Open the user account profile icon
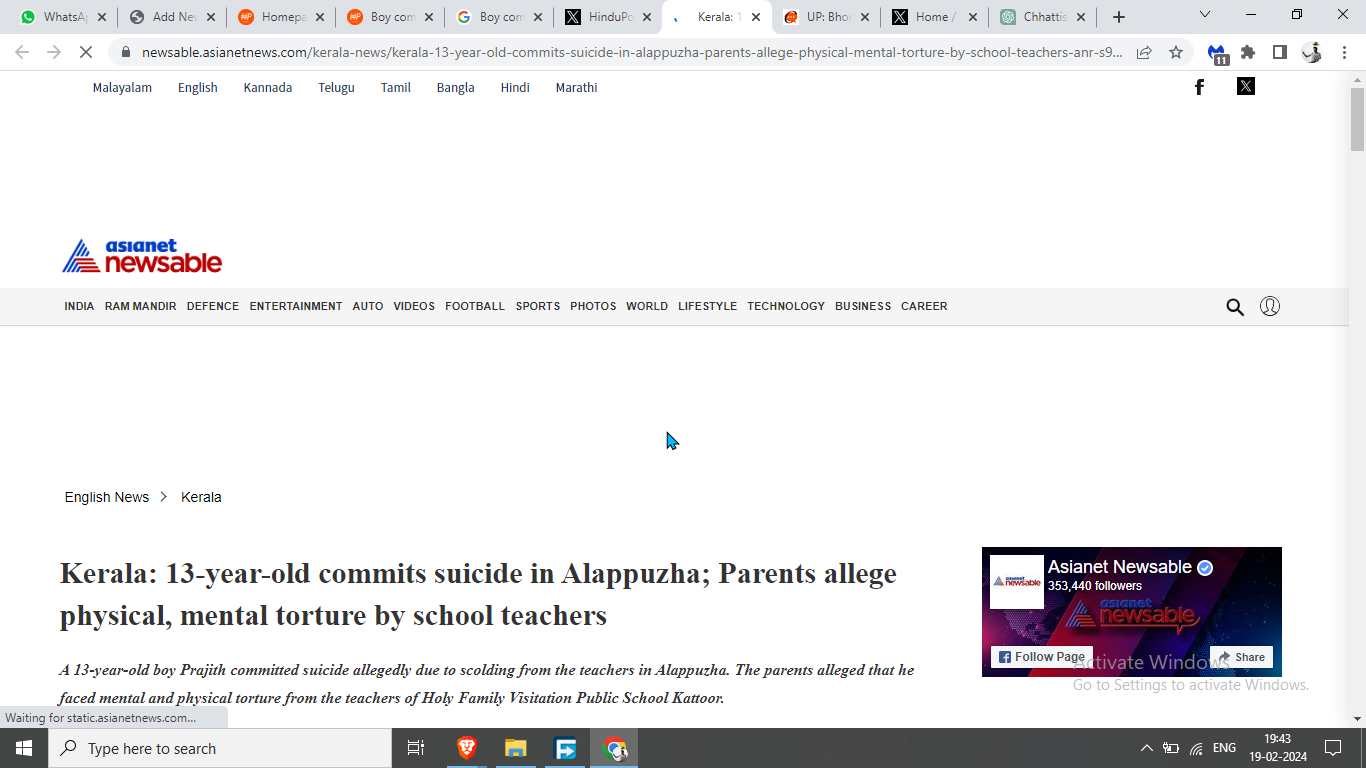Screen dimensions: 1366x768 click(x=1270, y=306)
